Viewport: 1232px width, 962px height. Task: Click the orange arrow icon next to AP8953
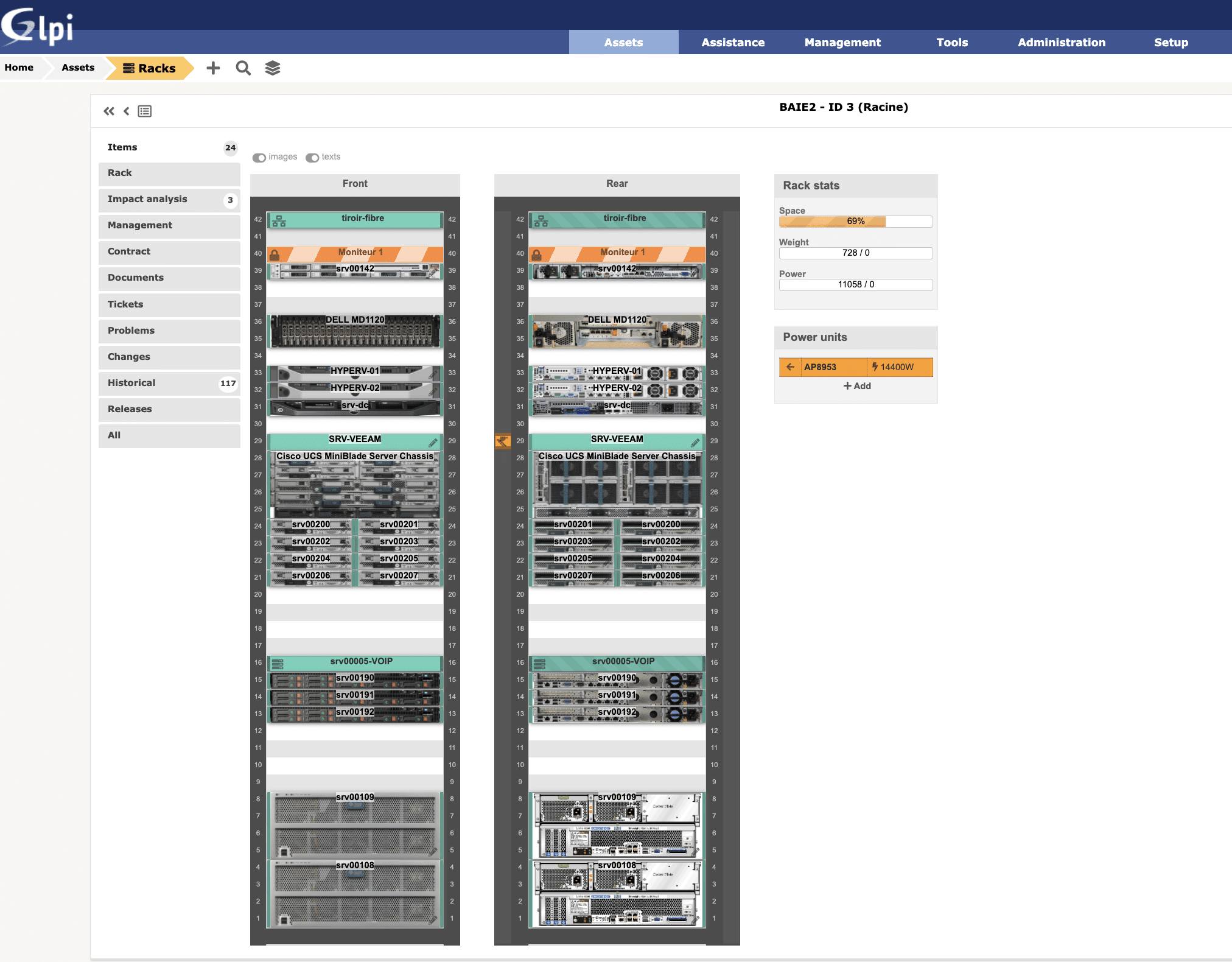[x=790, y=367]
